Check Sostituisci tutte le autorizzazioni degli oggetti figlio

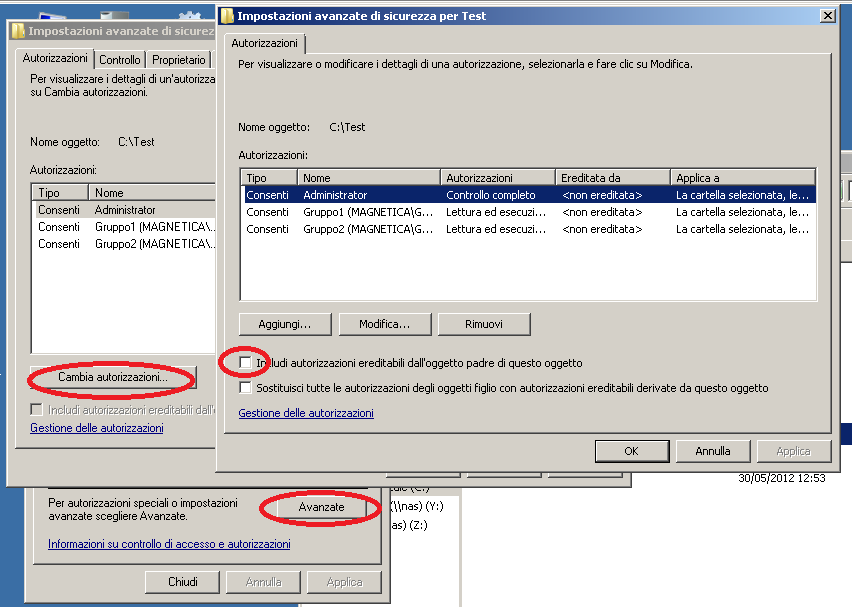point(246,387)
